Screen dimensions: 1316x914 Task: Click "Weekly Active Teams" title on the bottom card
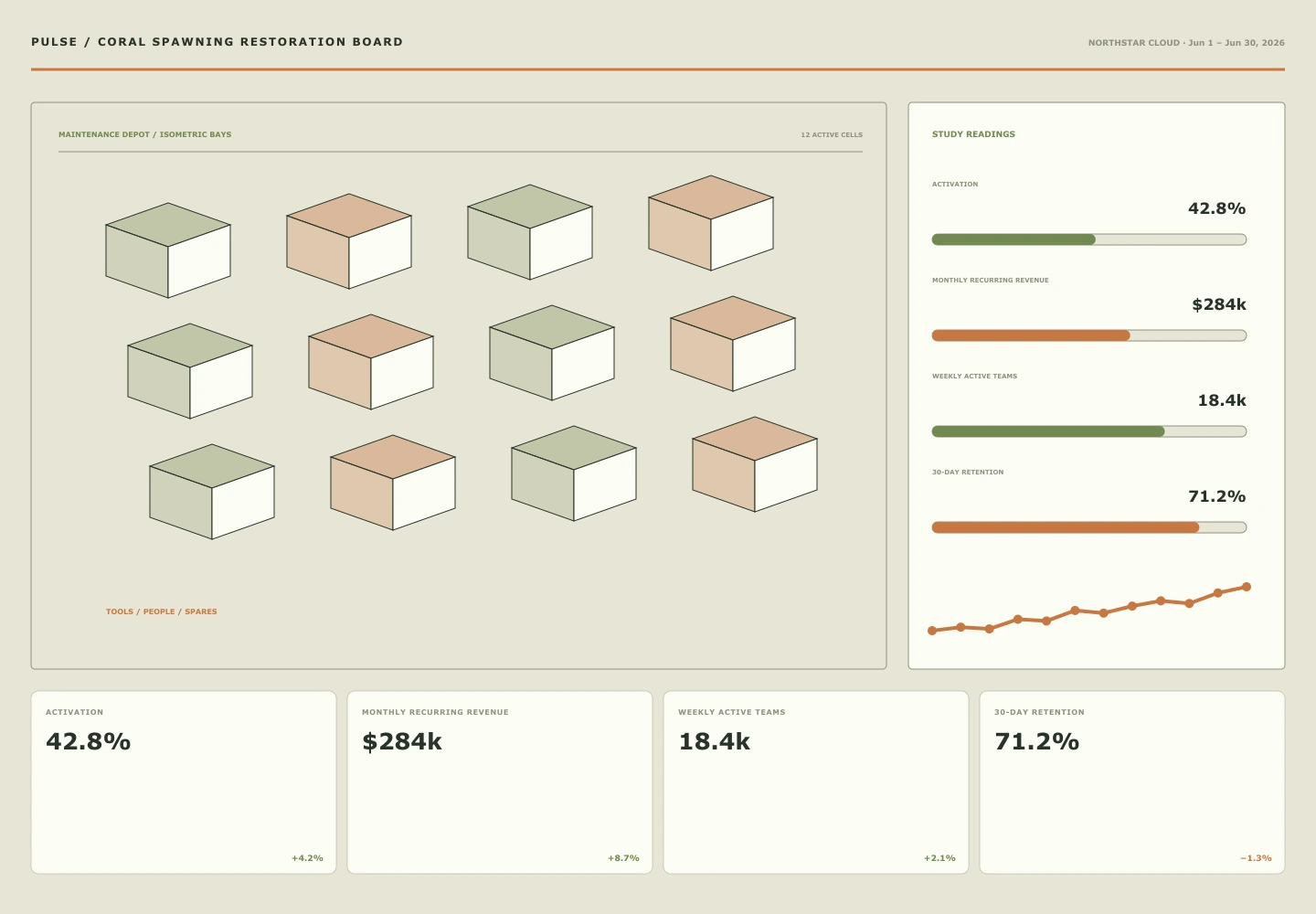coord(732,712)
